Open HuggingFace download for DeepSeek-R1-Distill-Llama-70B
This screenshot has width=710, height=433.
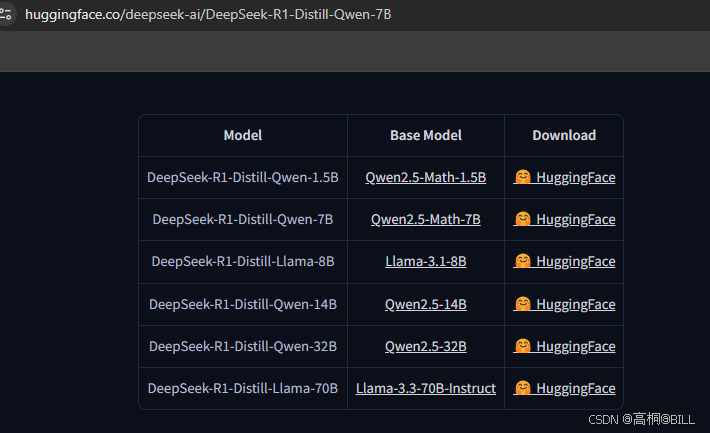pos(564,388)
